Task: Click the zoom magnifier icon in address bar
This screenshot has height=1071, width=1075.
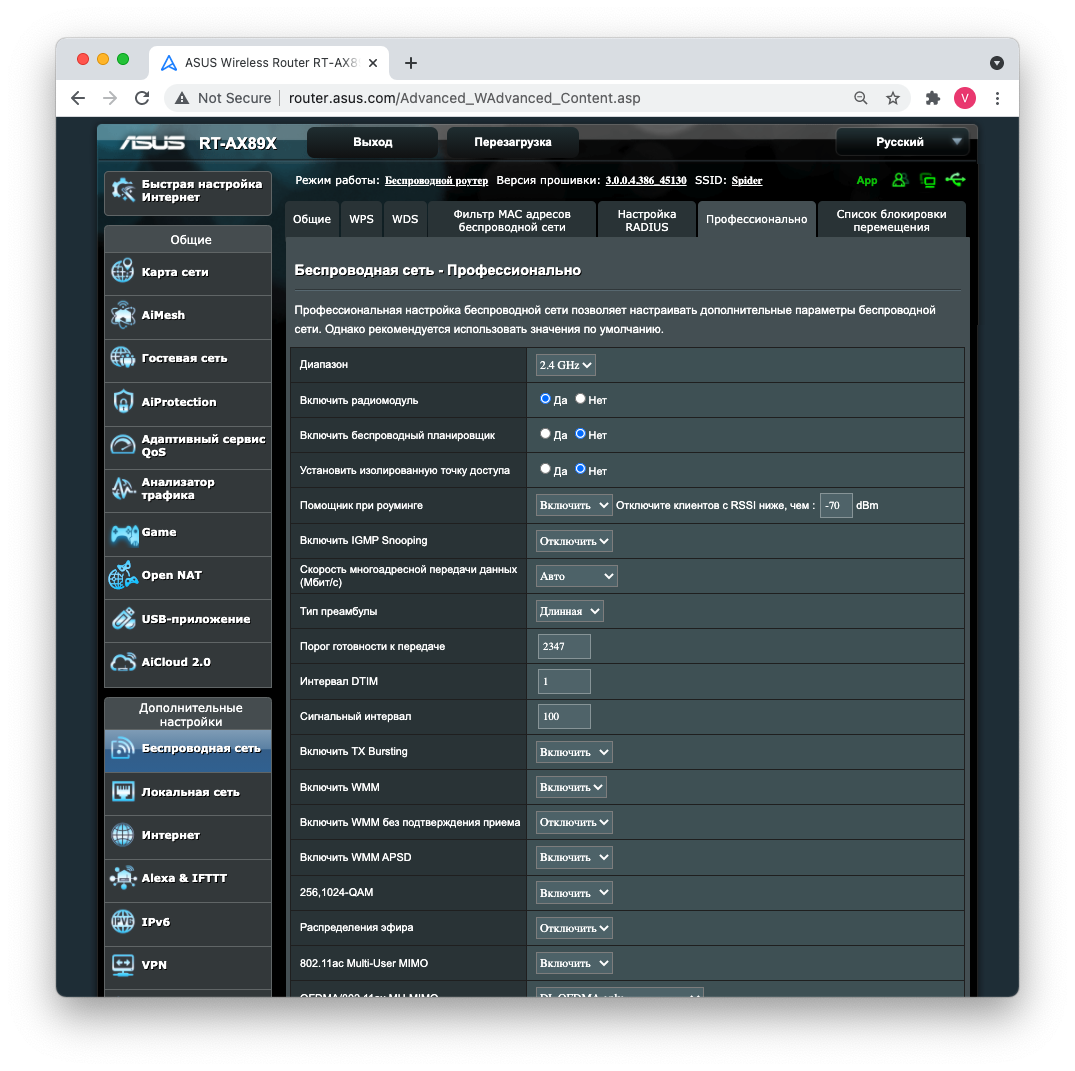Action: (860, 98)
